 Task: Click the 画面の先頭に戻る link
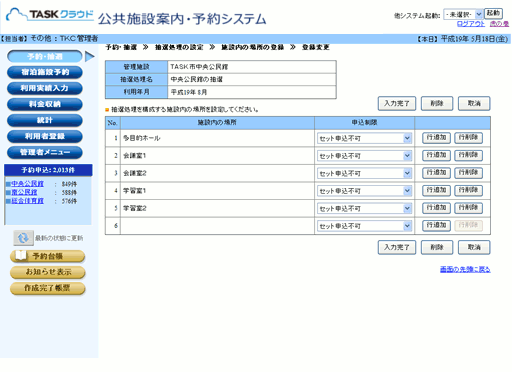[x=465, y=269]
